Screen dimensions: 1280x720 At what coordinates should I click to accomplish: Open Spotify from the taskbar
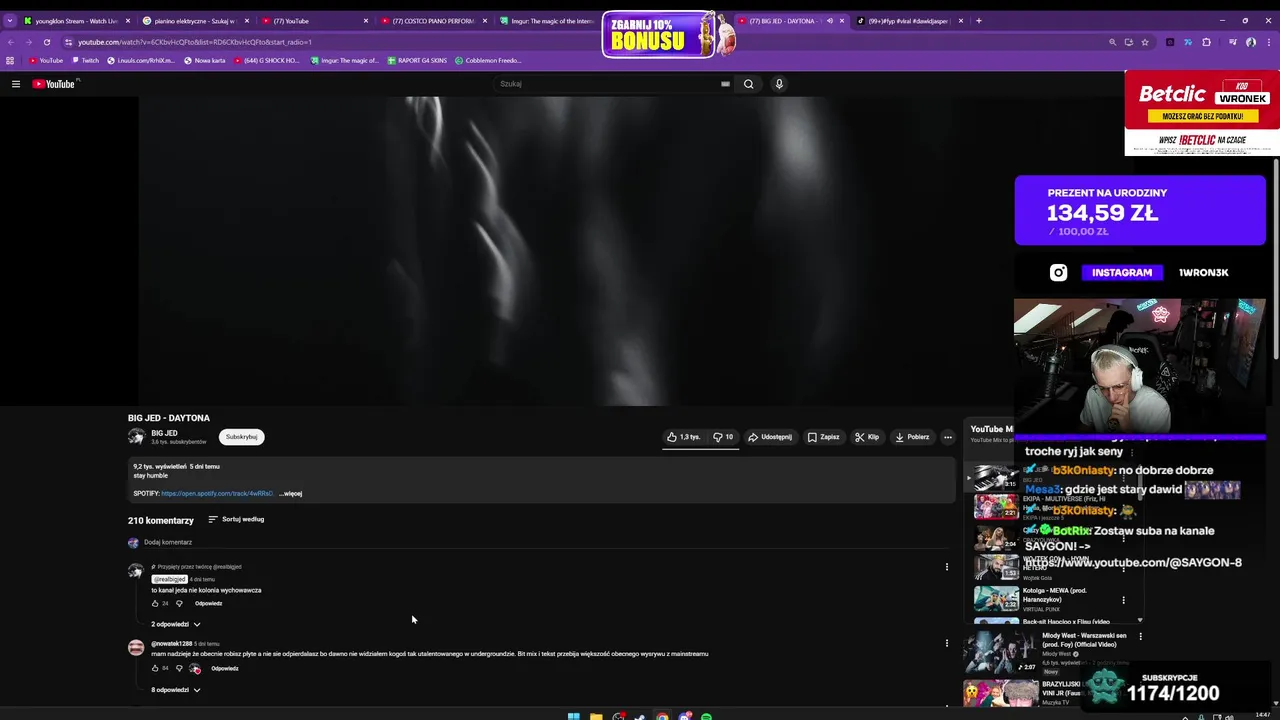[x=706, y=716]
